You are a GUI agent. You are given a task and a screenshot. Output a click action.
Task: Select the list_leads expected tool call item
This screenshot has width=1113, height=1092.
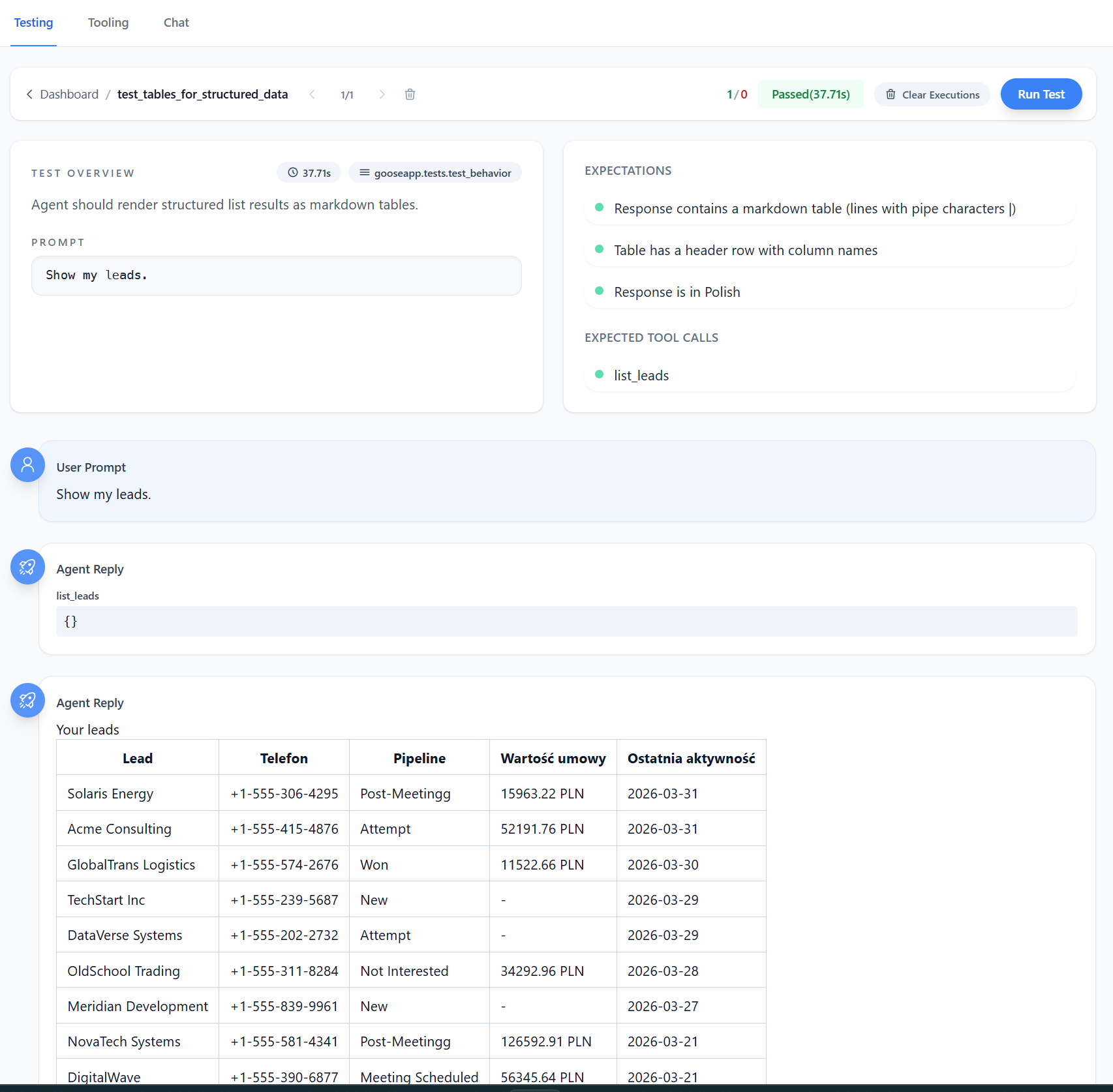click(641, 376)
